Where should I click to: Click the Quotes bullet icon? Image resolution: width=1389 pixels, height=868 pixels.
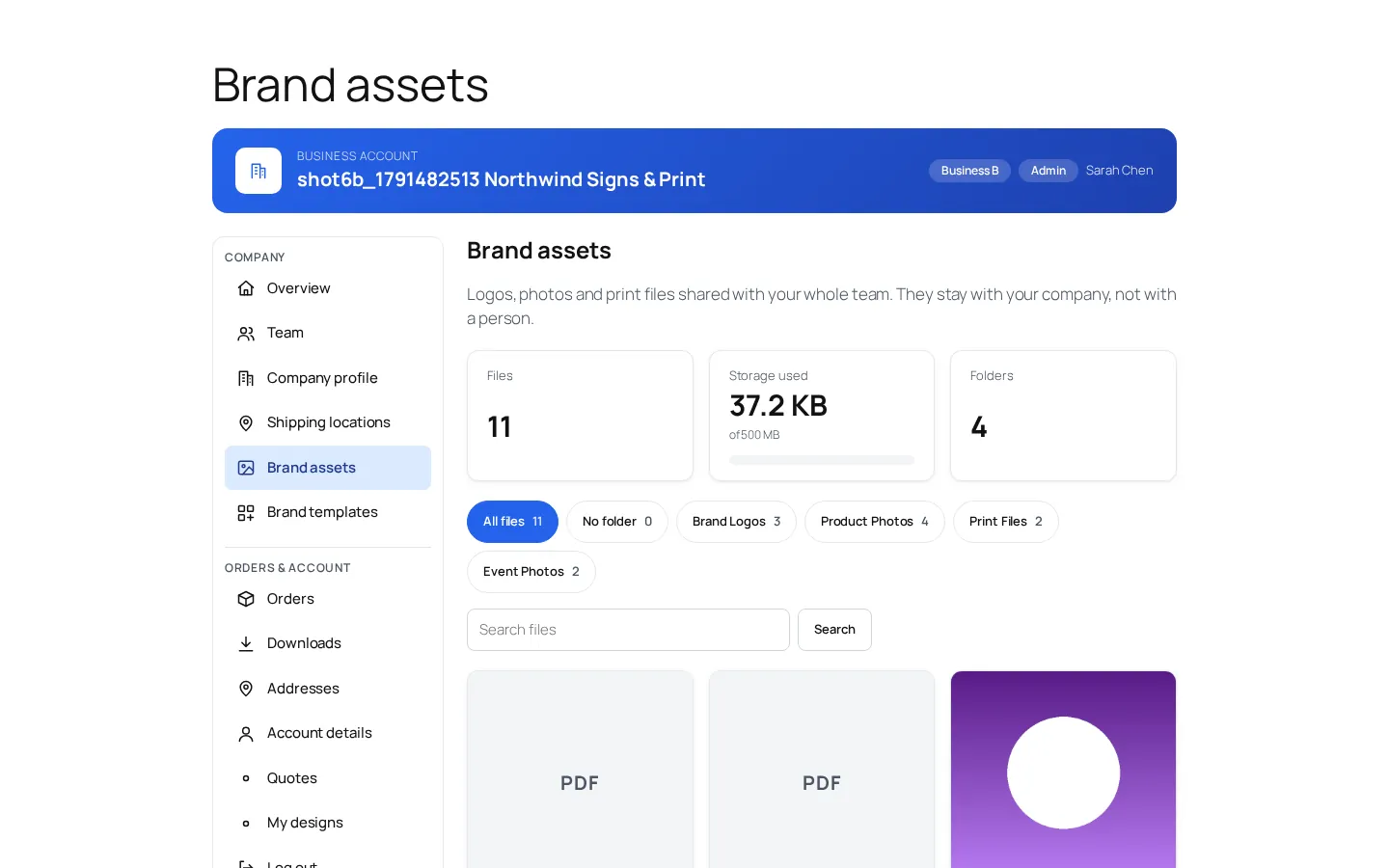246,778
